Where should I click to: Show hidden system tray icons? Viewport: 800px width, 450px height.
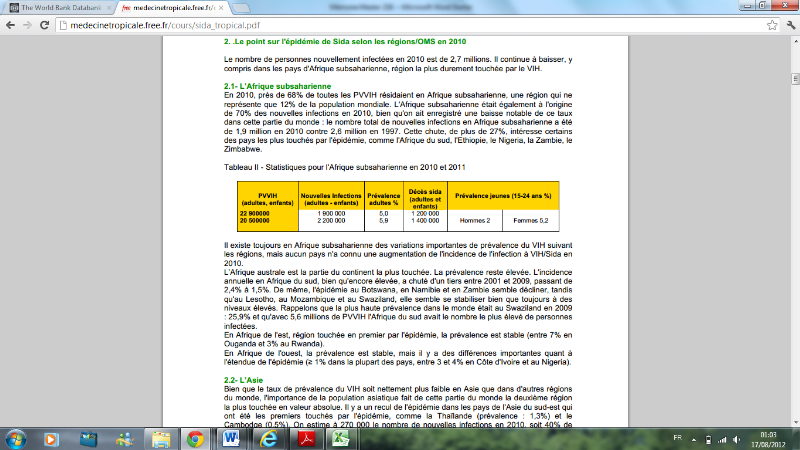(694, 439)
